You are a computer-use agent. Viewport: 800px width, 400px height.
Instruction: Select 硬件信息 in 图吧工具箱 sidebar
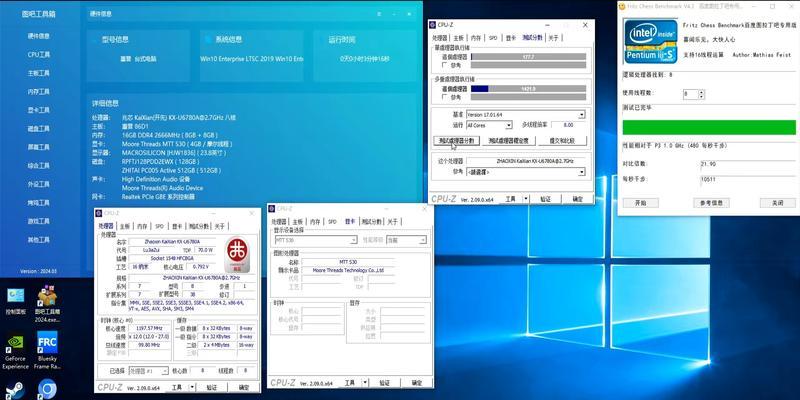(39, 36)
